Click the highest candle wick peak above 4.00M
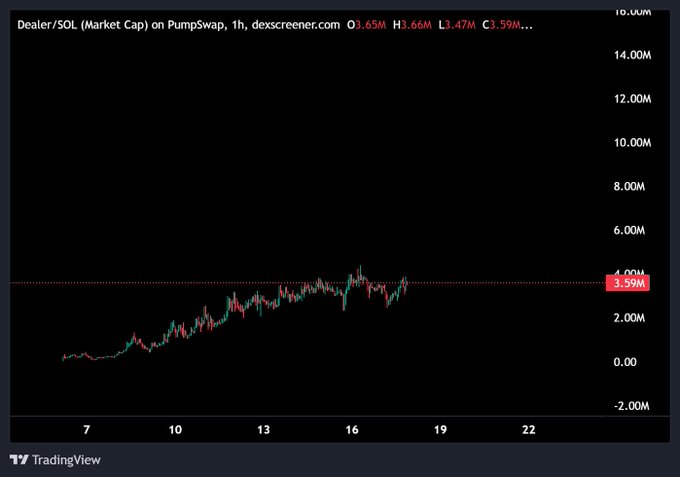This screenshot has height=477, width=680. point(360,268)
